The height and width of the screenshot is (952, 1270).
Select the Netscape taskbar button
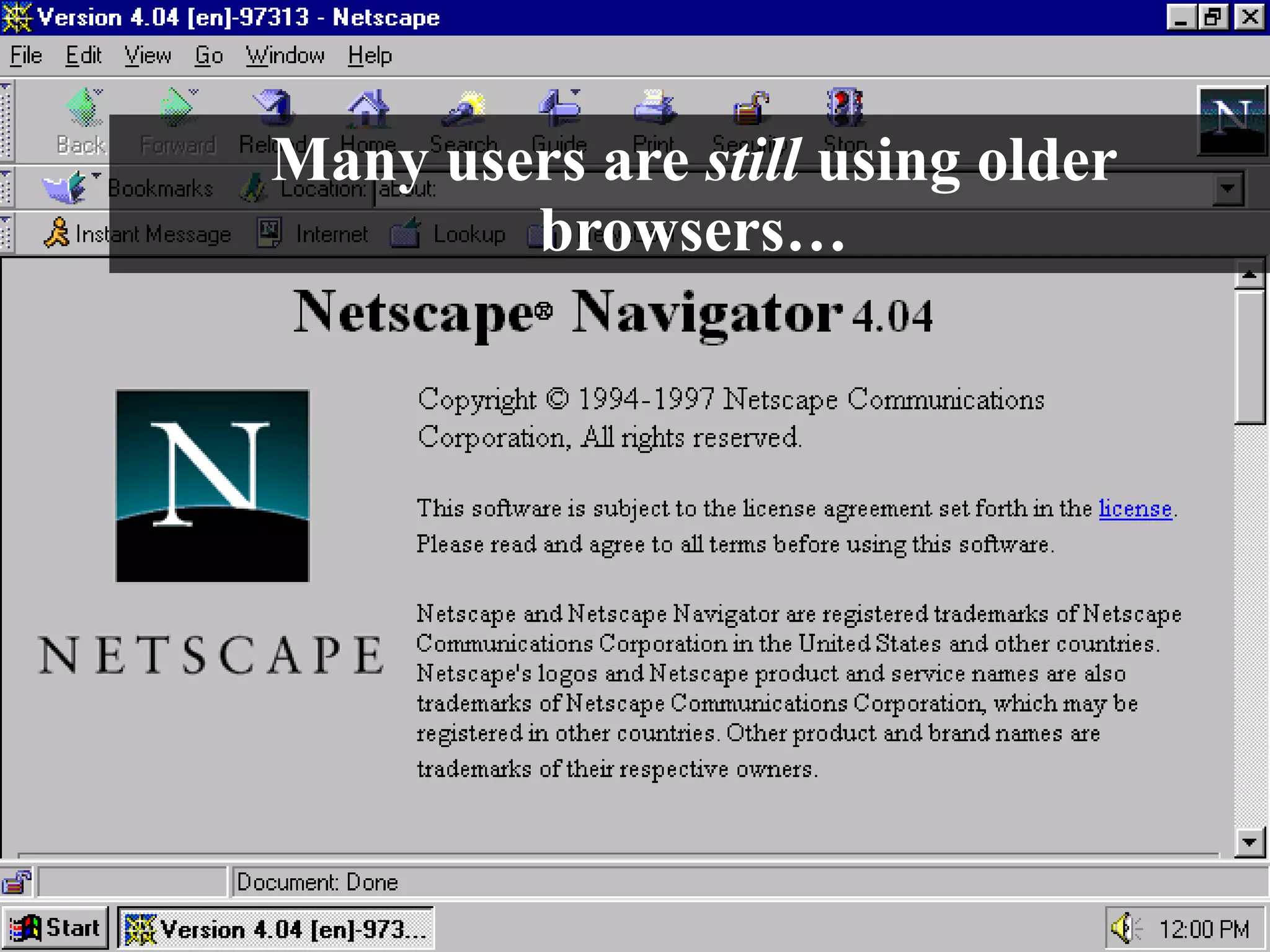[x=276, y=928]
